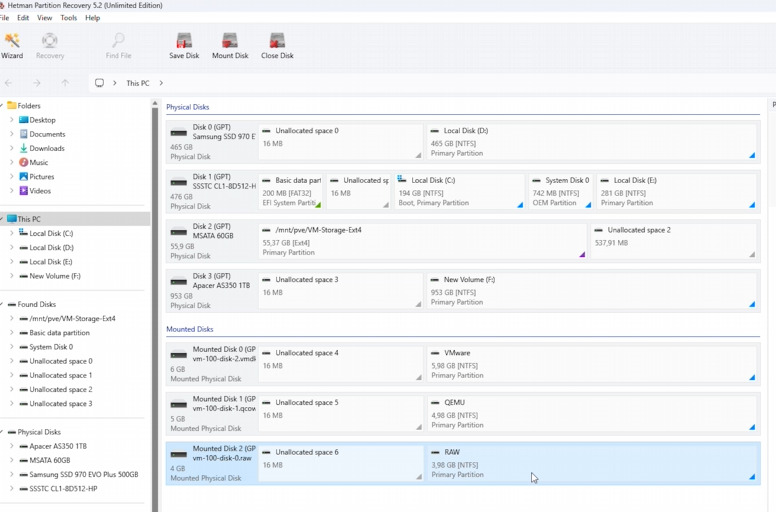Select the Pictures folder icon
The height and width of the screenshot is (512, 776).
pyautogui.click(x=23, y=177)
